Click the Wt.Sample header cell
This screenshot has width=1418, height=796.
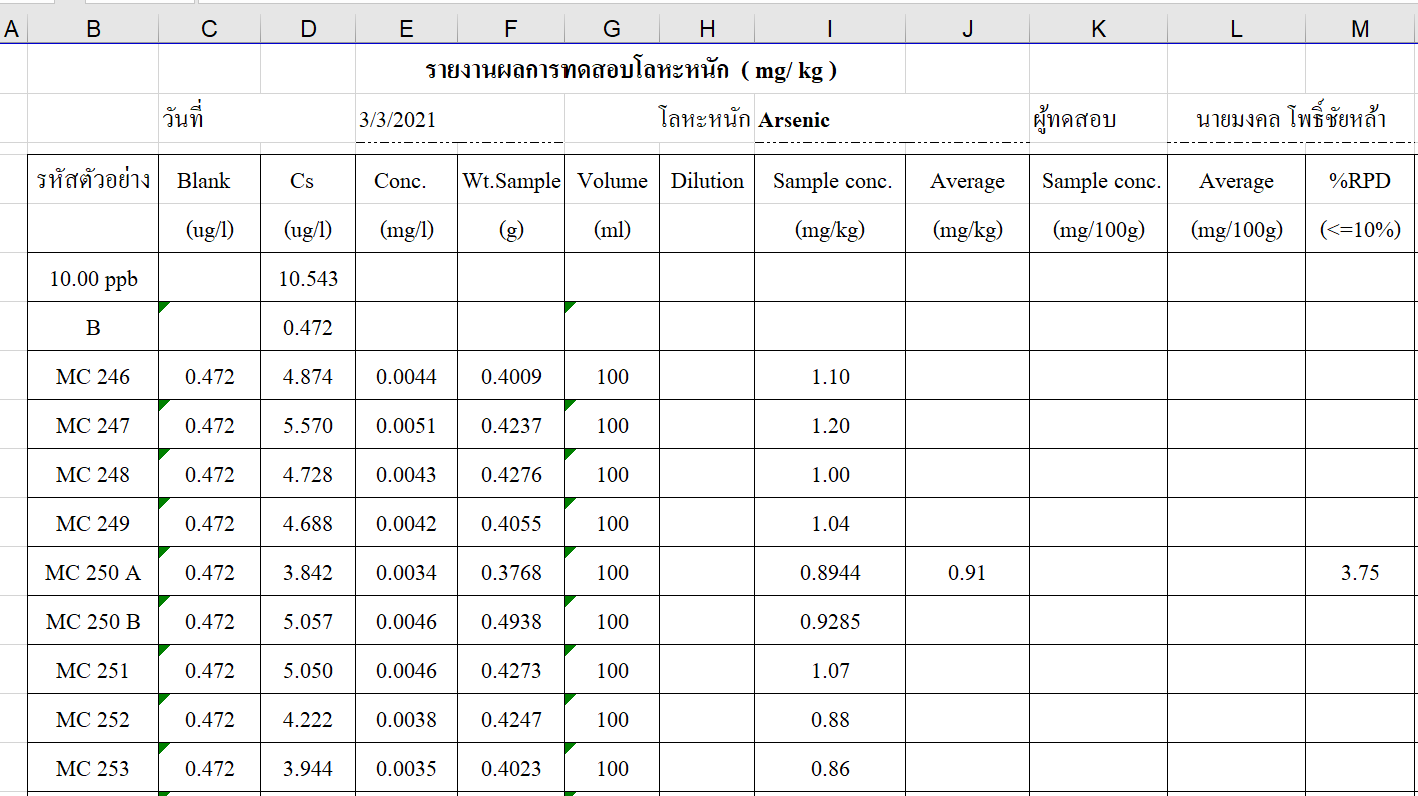511,181
